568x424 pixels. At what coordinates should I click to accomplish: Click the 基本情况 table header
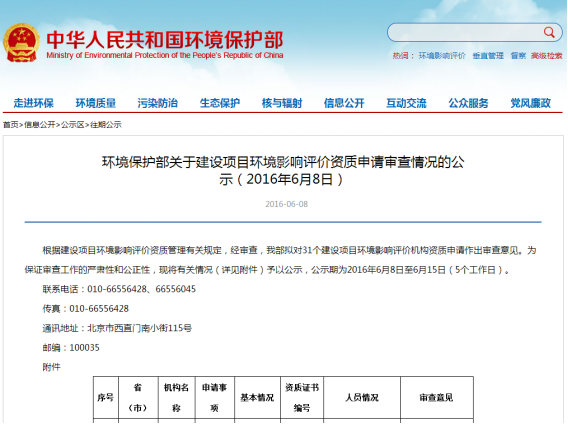coord(257,398)
